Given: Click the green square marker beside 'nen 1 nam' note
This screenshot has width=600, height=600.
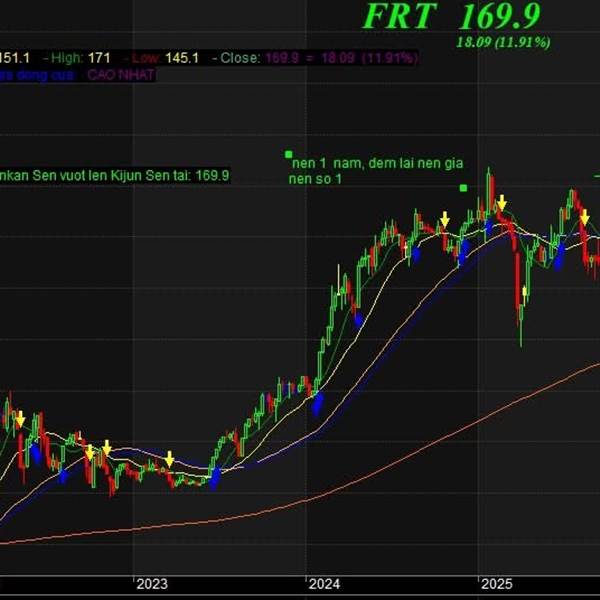Looking at the screenshot, I should coord(288,154).
